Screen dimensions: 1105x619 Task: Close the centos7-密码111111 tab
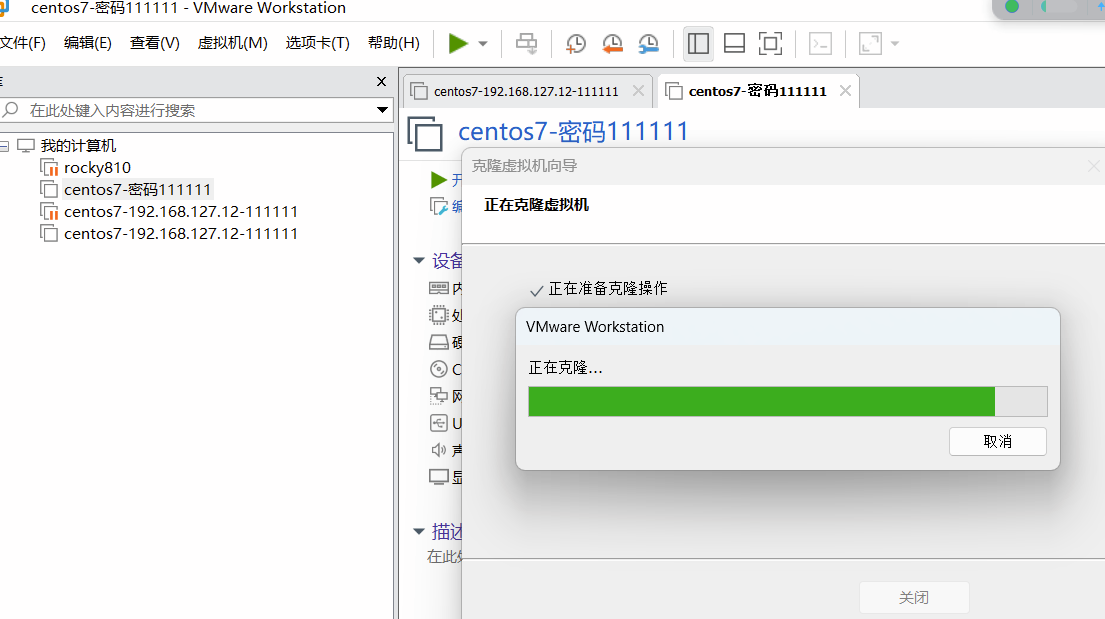(x=846, y=91)
